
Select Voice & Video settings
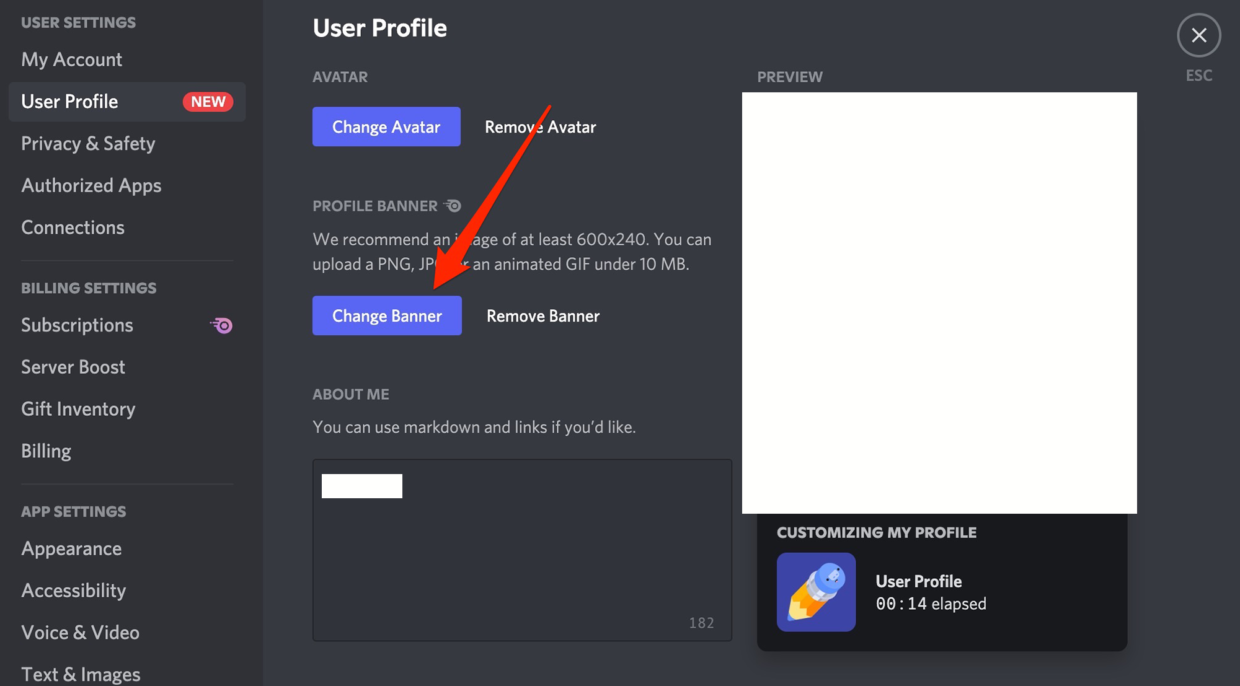81,632
